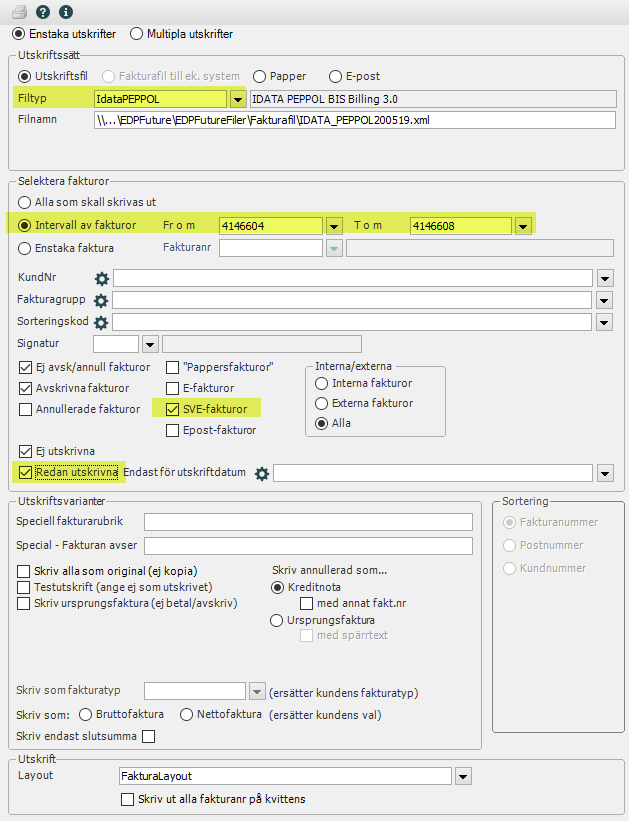The image size is (629, 821).
Task: Open the utskriftsdatum dropdown arrow
Action: coord(605,474)
